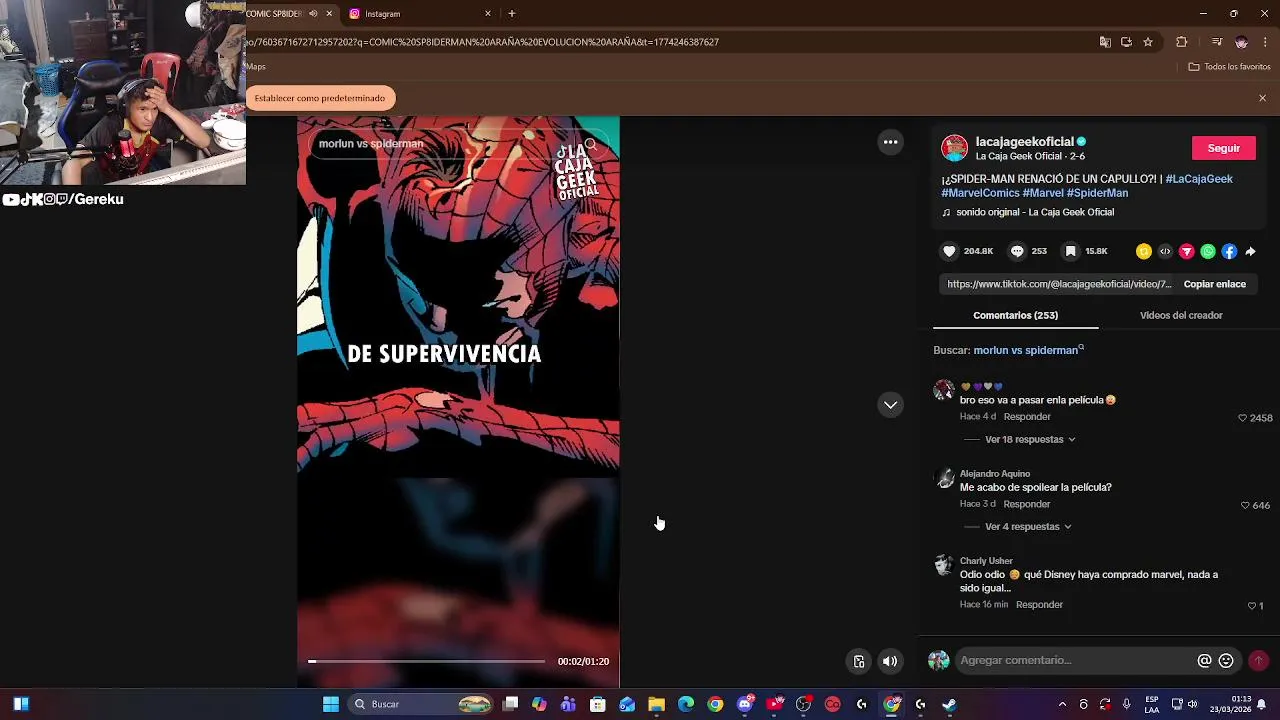Screen dimensions: 1280x720
Task: Post comment with red arrow button
Action: (1258, 661)
